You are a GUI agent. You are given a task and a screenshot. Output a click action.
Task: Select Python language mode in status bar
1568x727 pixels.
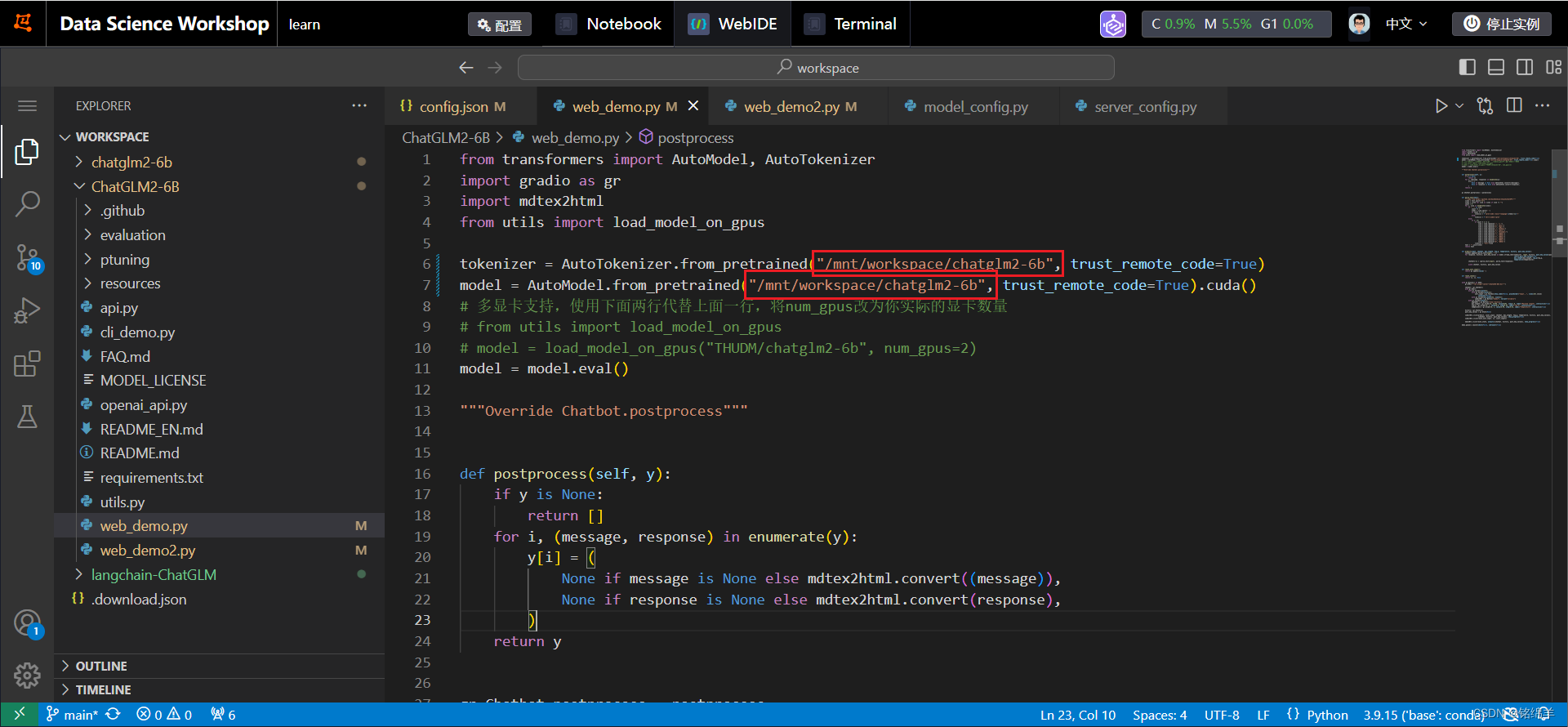1327,715
